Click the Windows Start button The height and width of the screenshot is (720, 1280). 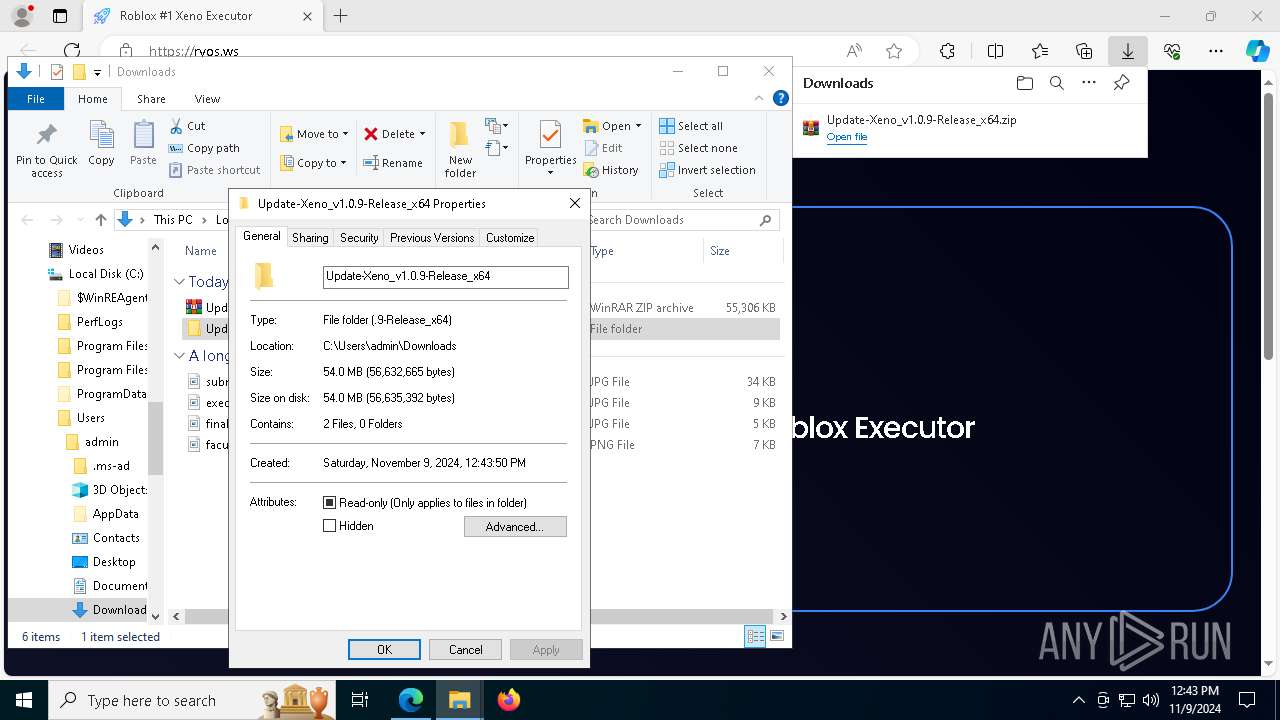[23, 700]
